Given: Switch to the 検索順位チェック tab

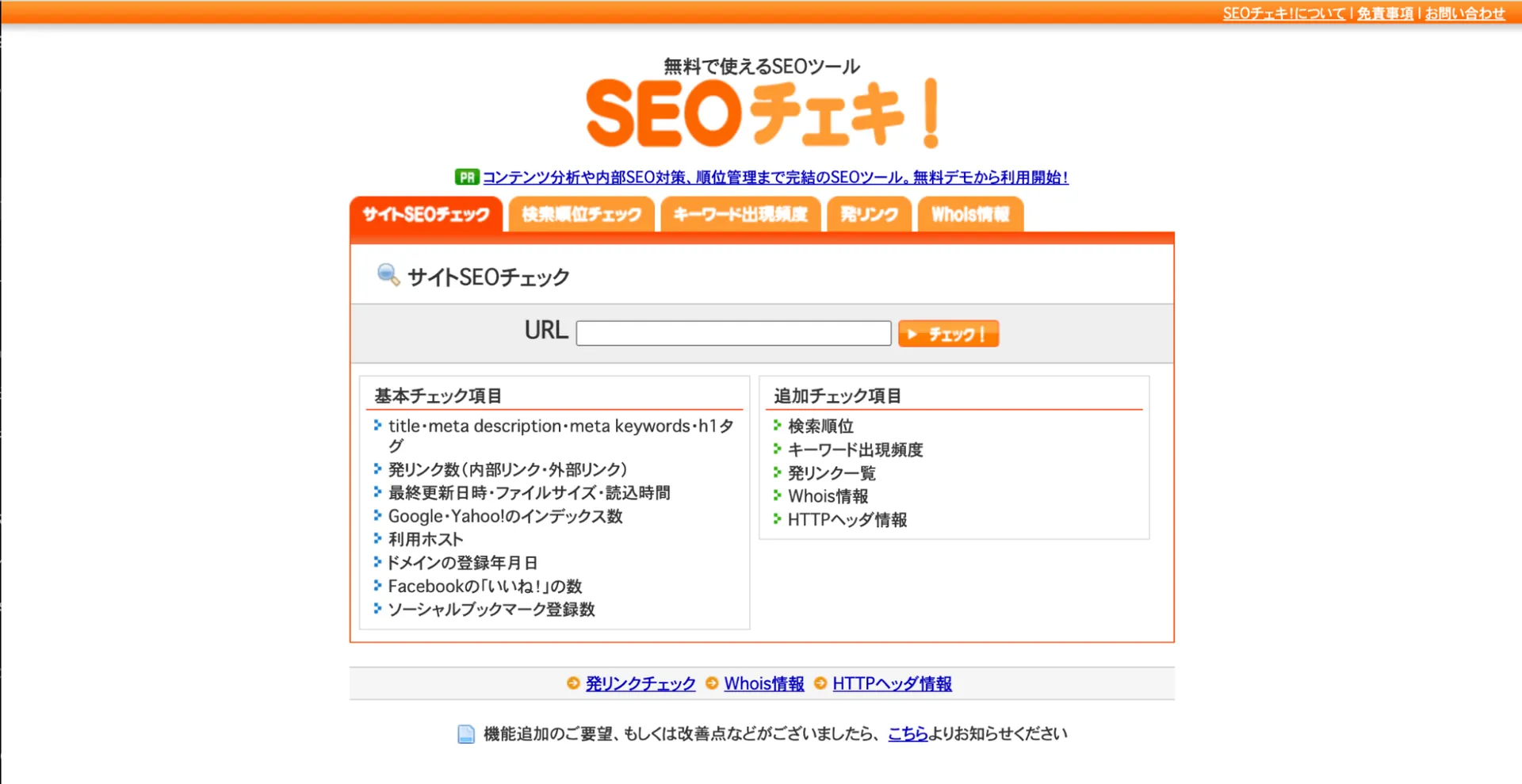Looking at the screenshot, I should pyautogui.click(x=581, y=214).
